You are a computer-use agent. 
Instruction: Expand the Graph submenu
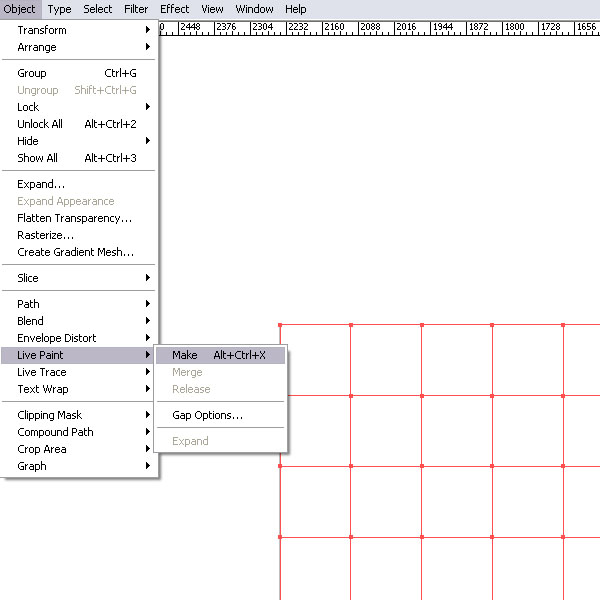tap(79, 466)
